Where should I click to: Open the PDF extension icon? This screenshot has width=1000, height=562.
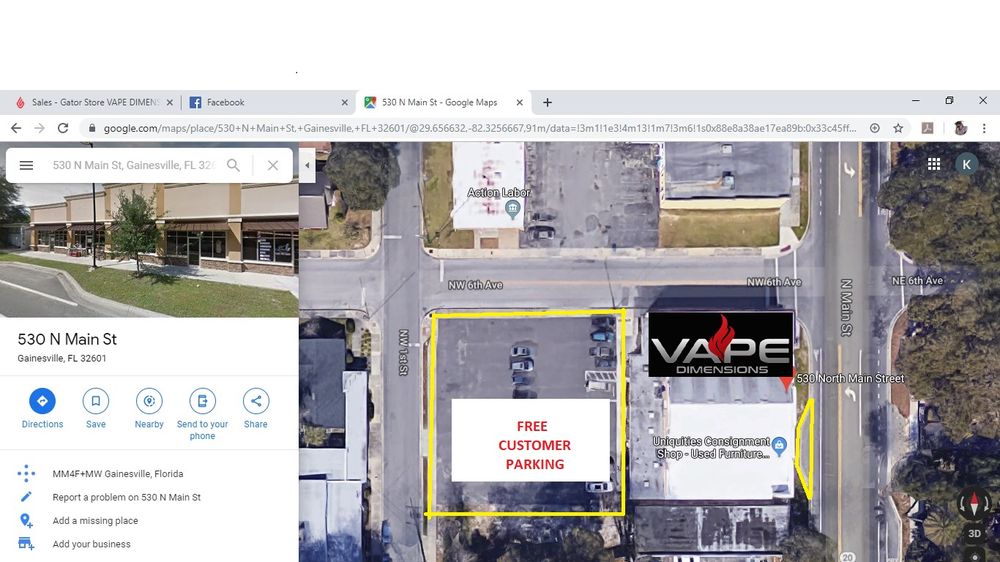tap(927, 128)
